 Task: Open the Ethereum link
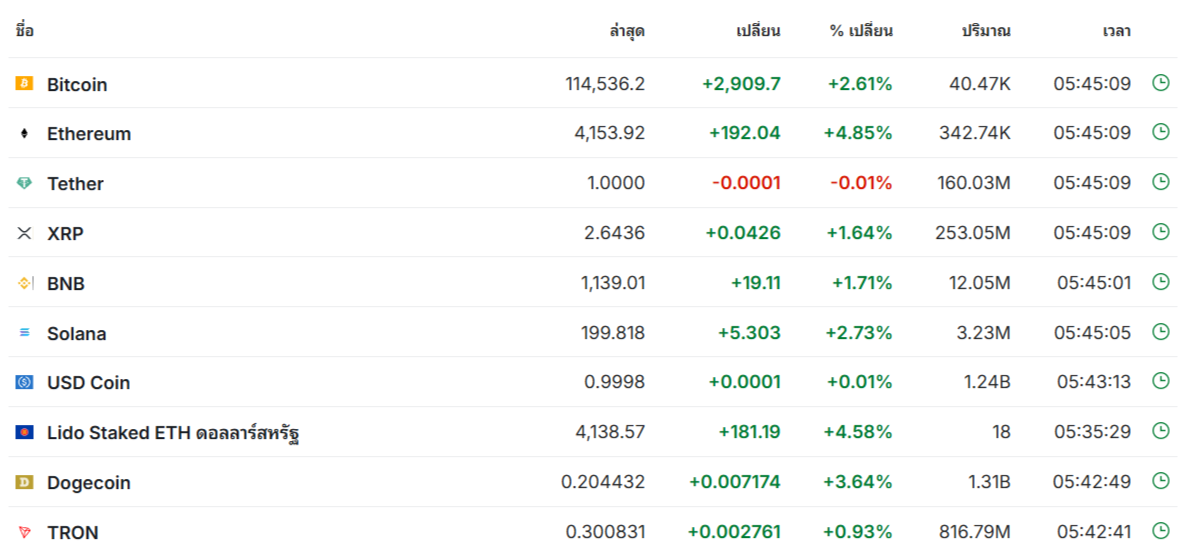89,134
